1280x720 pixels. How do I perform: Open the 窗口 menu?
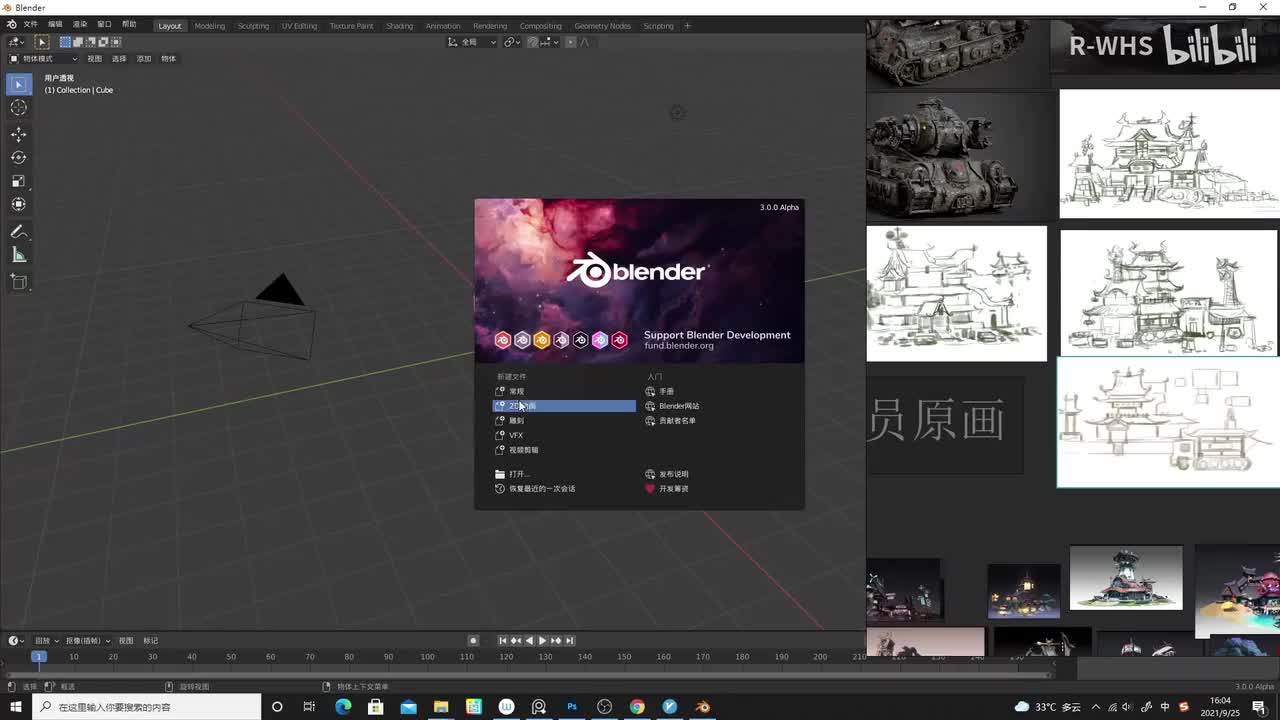[x=104, y=25]
